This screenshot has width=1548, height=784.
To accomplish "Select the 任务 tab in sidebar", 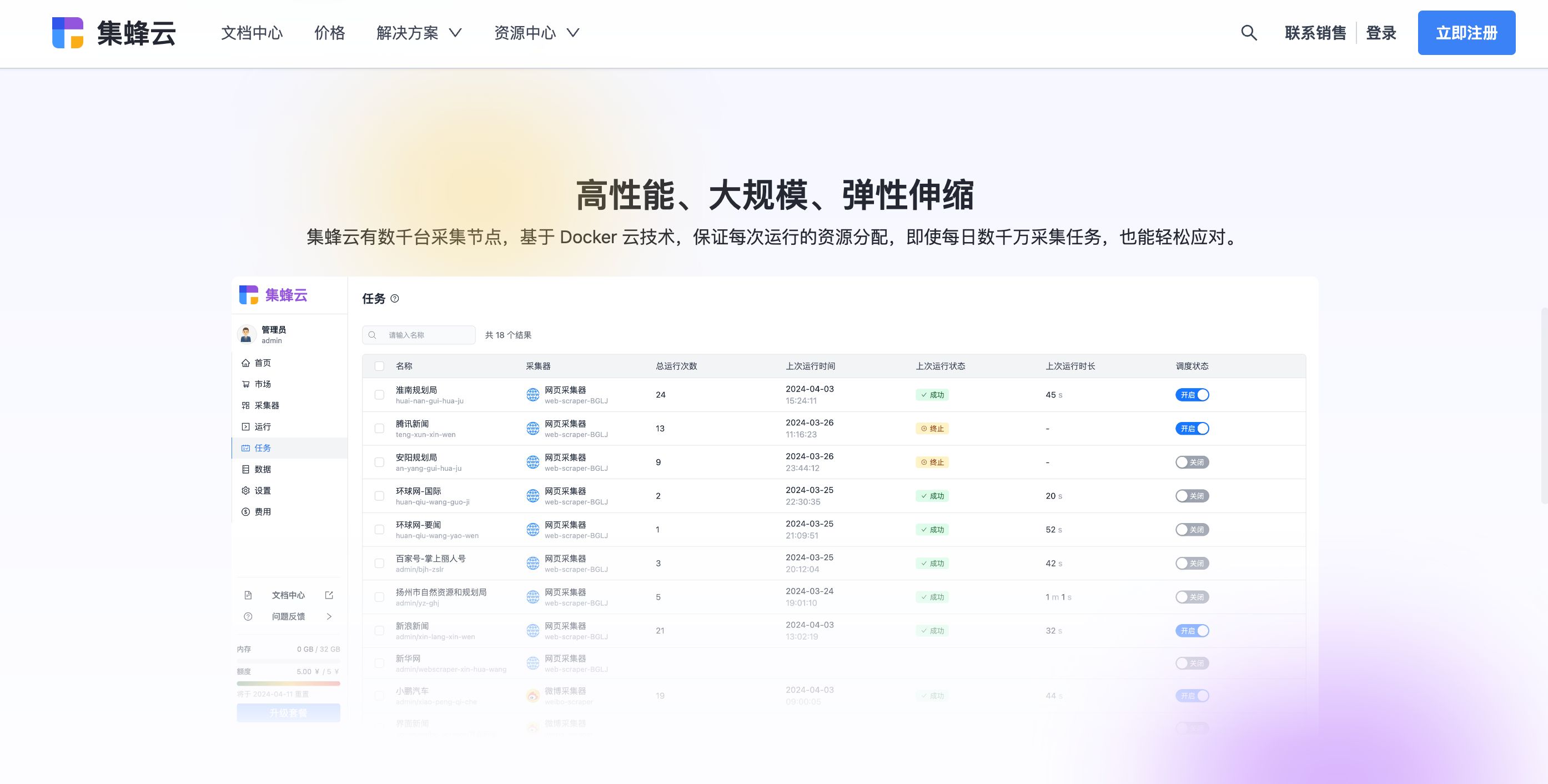I will pyautogui.click(x=264, y=447).
